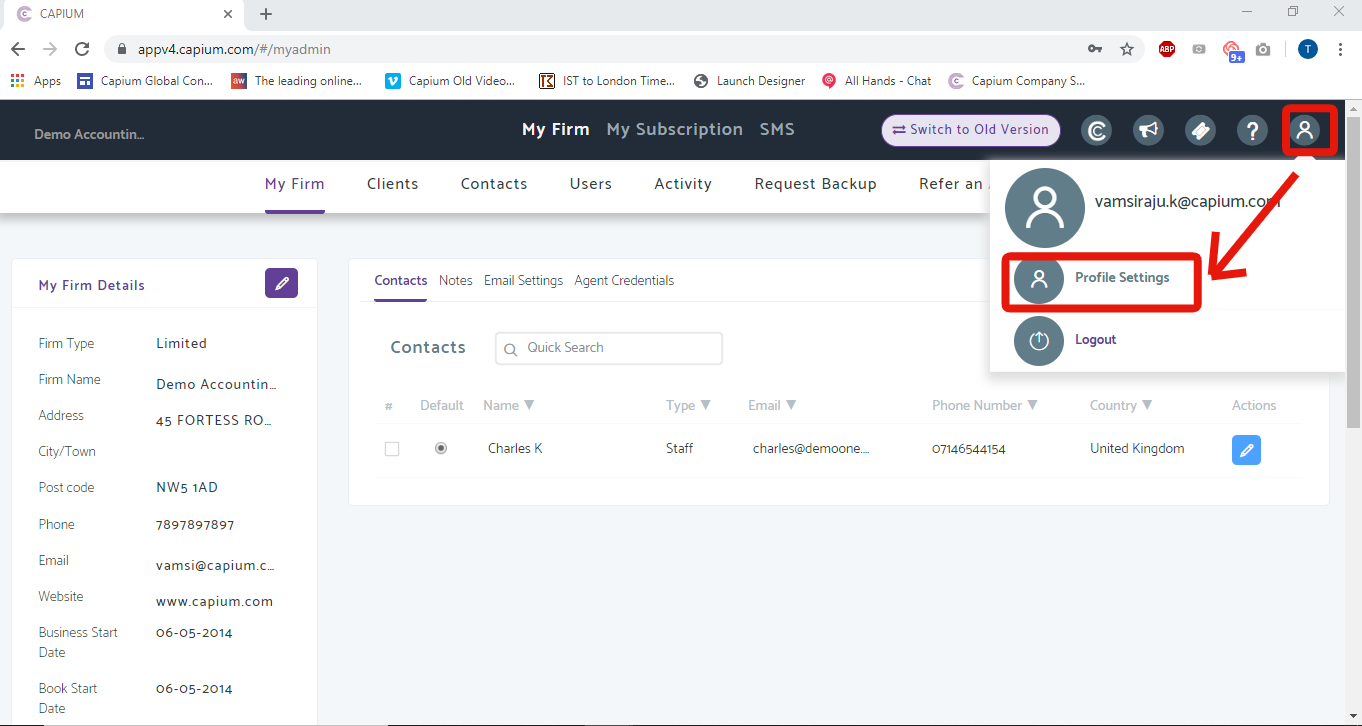This screenshot has width=1362, height=726.
Task: Click the United Kingdom country cell
Action: (x=1137, y=449)
